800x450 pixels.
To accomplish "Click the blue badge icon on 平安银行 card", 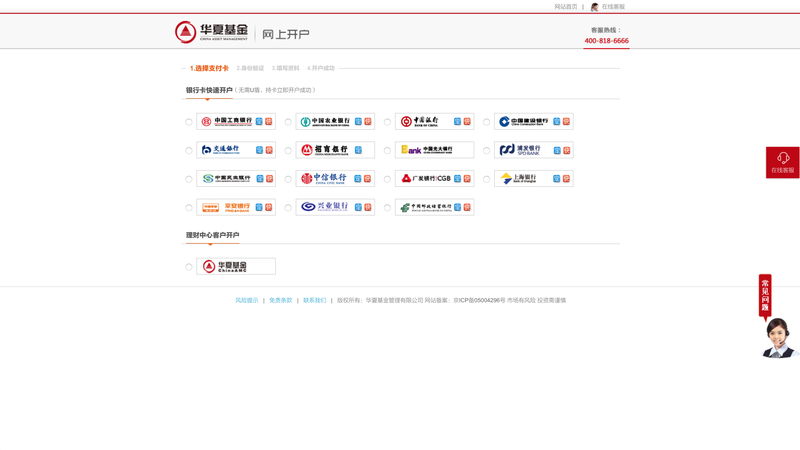I will point(259,207).
